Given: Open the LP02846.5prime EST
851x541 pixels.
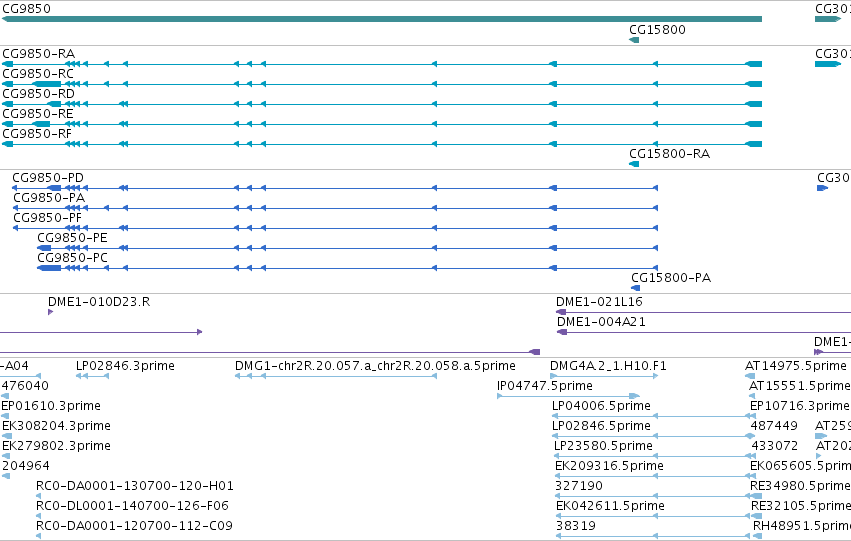Looking at the screenshot, I should pos(601,427).
